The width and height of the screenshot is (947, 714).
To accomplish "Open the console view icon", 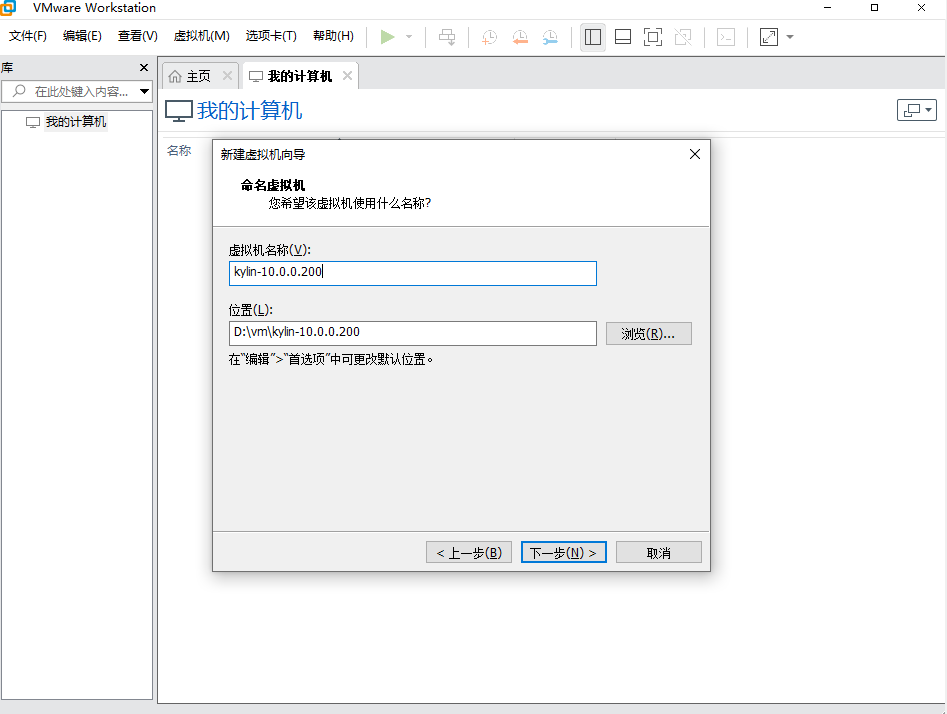I will pos(726,37).
